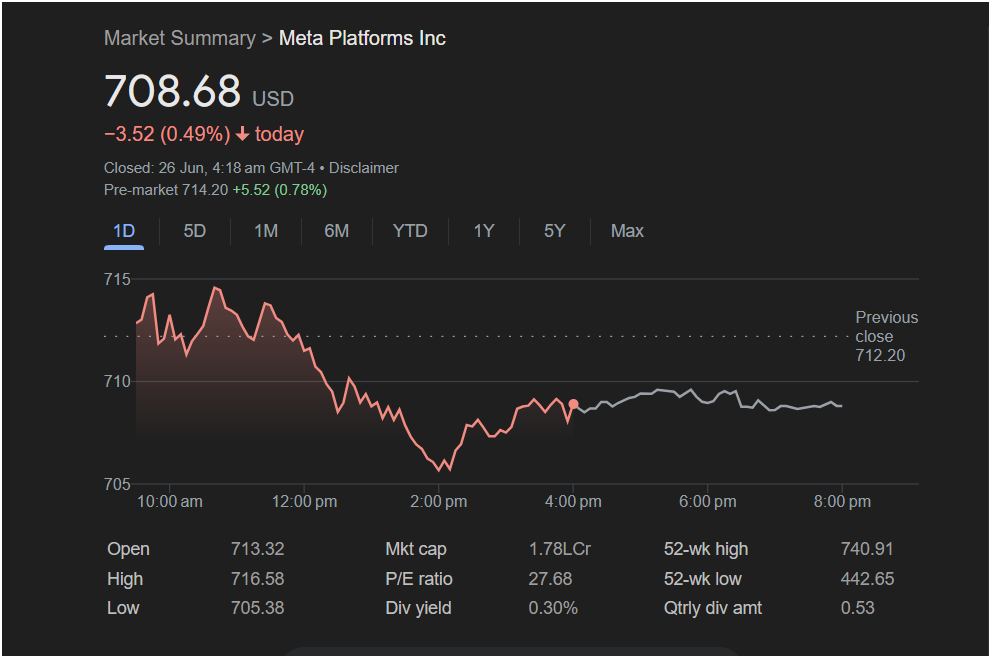991x658 pixels.
Task: Switch to the 5D chart tab
Action: click(195, 231)
